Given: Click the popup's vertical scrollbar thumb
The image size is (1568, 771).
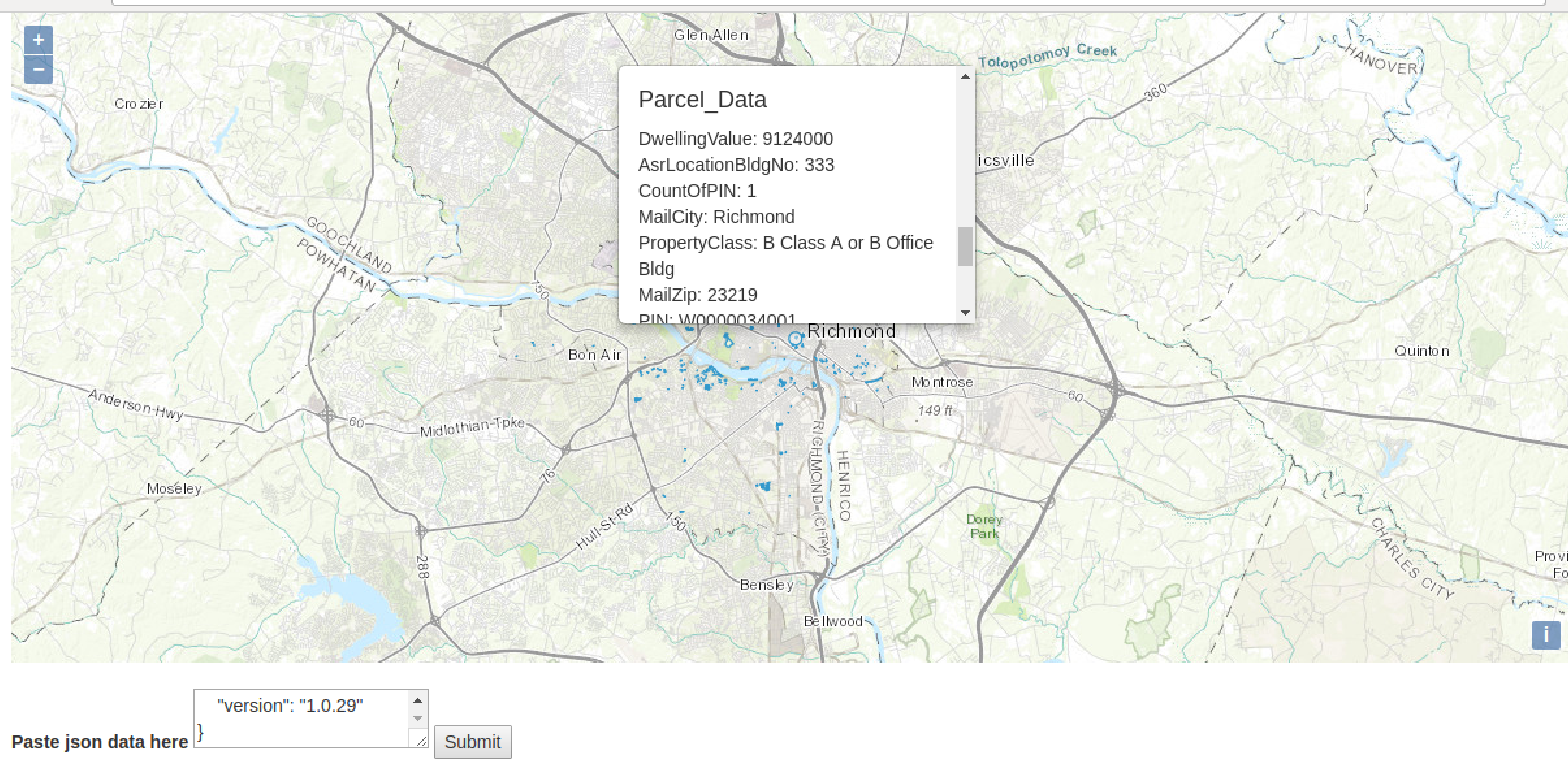Looking at the screenshot, I should coord(965,247).
